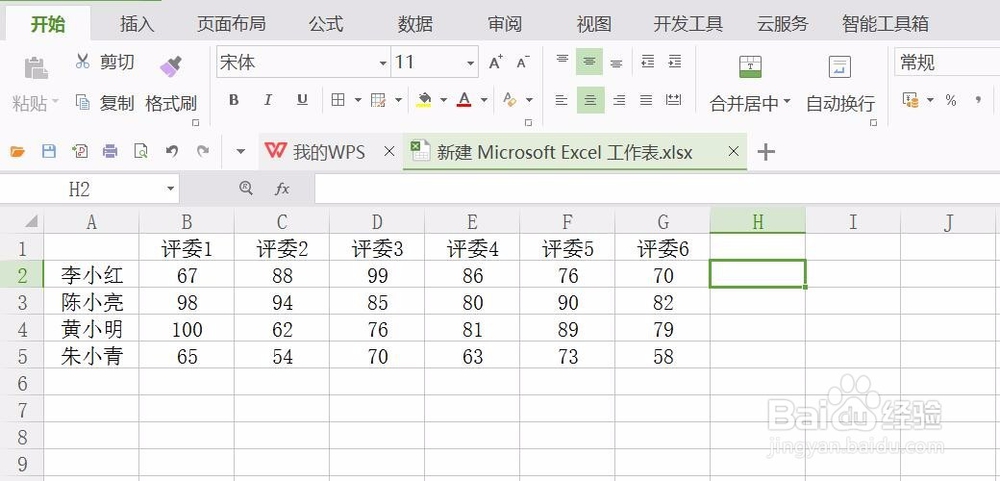Toggle Bold formatting
Image resolution: width=1000 pixels, height=481 pixels.
click(x=234, y=100)
